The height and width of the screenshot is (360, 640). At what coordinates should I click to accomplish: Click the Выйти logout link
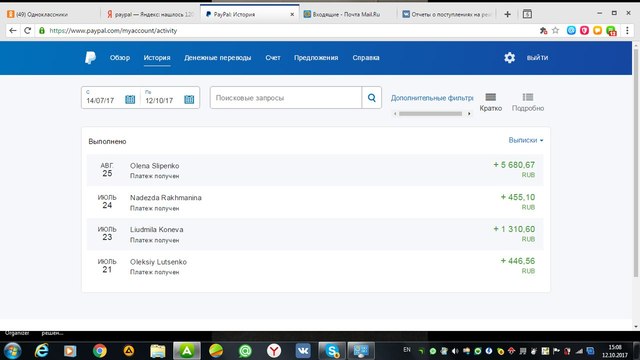[x=537, y=58]
